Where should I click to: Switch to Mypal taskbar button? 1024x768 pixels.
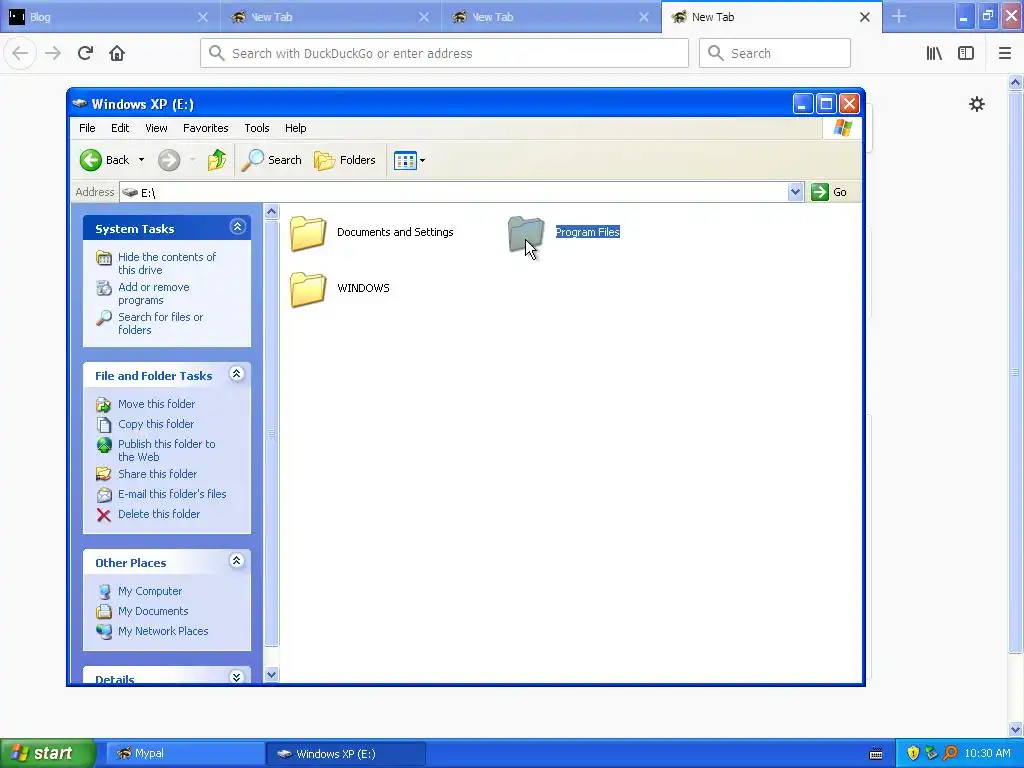click(185, 754)
